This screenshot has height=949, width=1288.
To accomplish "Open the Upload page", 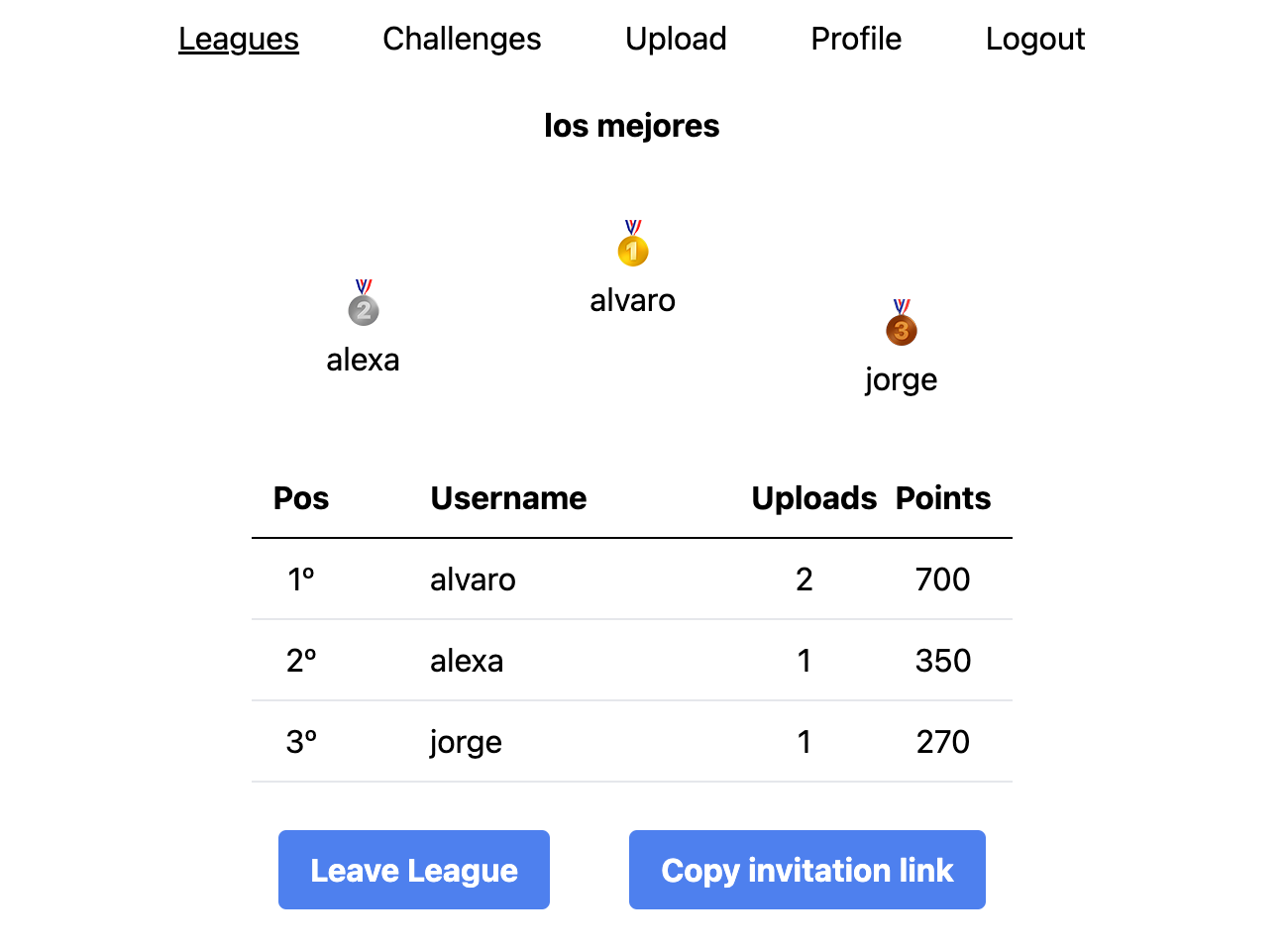I will [x=676, y=39].
